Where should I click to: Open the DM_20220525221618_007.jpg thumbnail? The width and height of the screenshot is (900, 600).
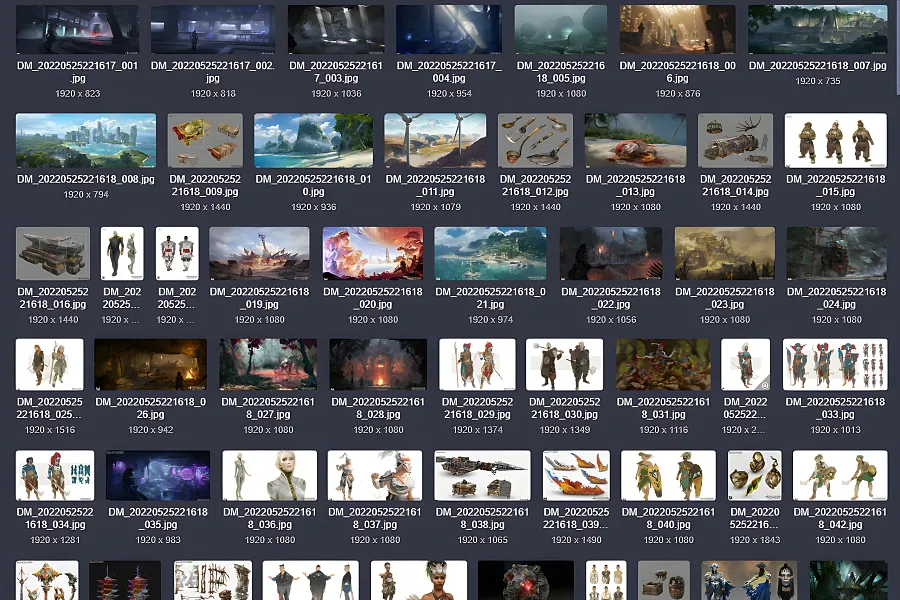coord(817,29)
